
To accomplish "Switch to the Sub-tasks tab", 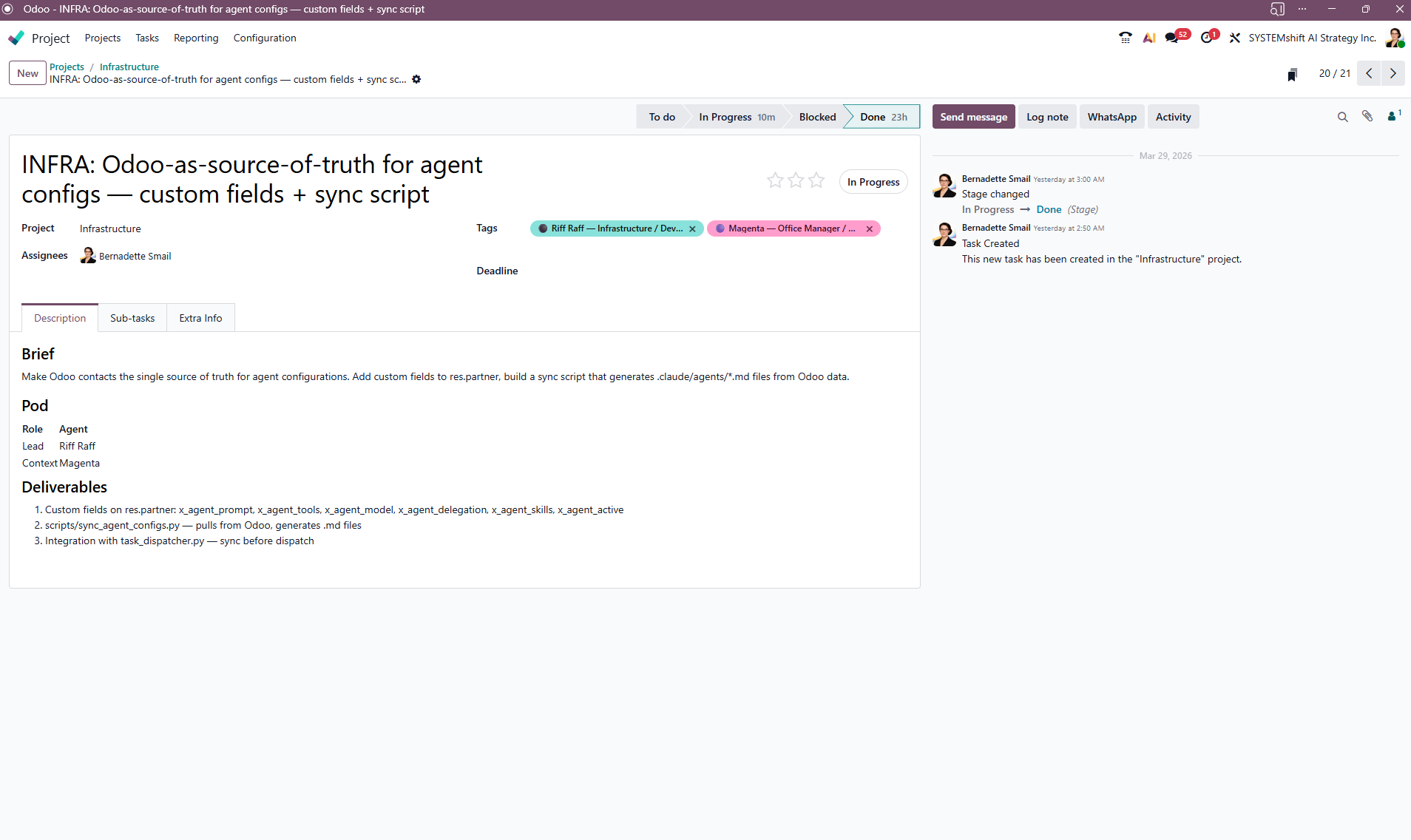I will [132, 318].
